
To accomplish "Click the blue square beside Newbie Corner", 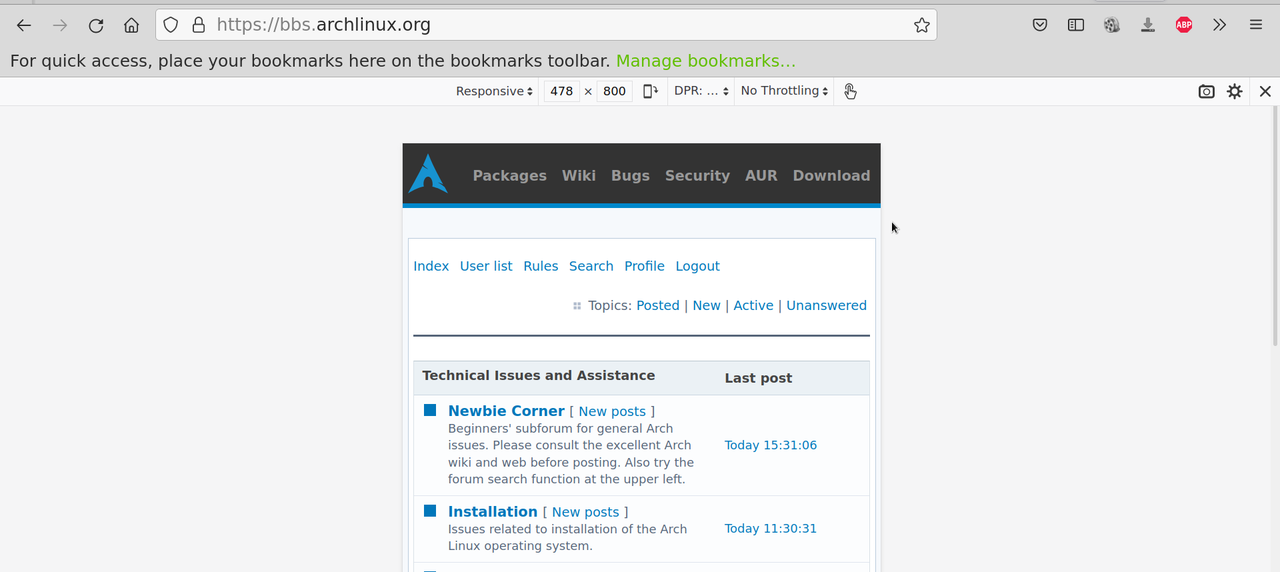I will (x=430, y=410).
